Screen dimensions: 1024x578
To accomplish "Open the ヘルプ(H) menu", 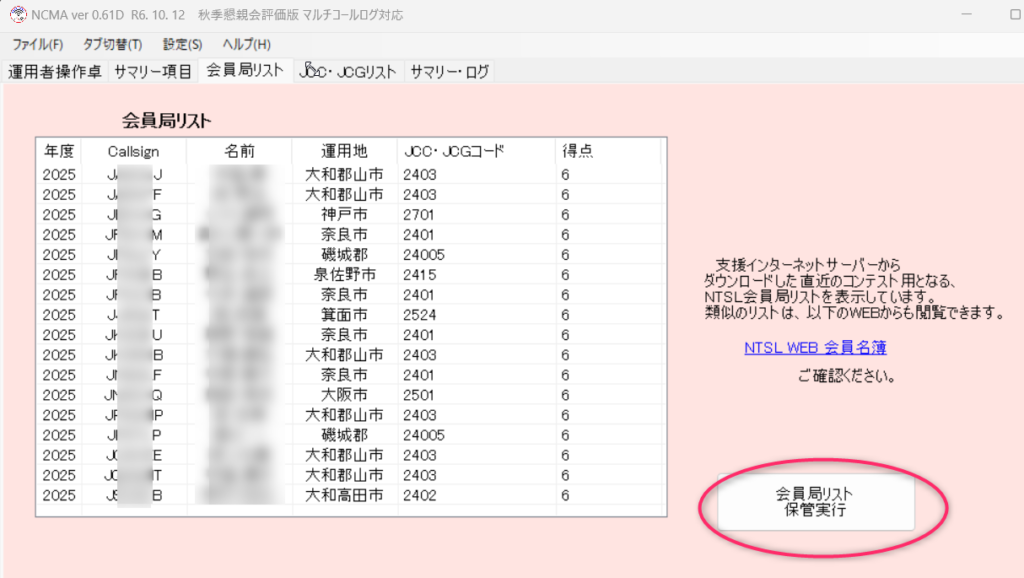I will [x=246, y=45].
